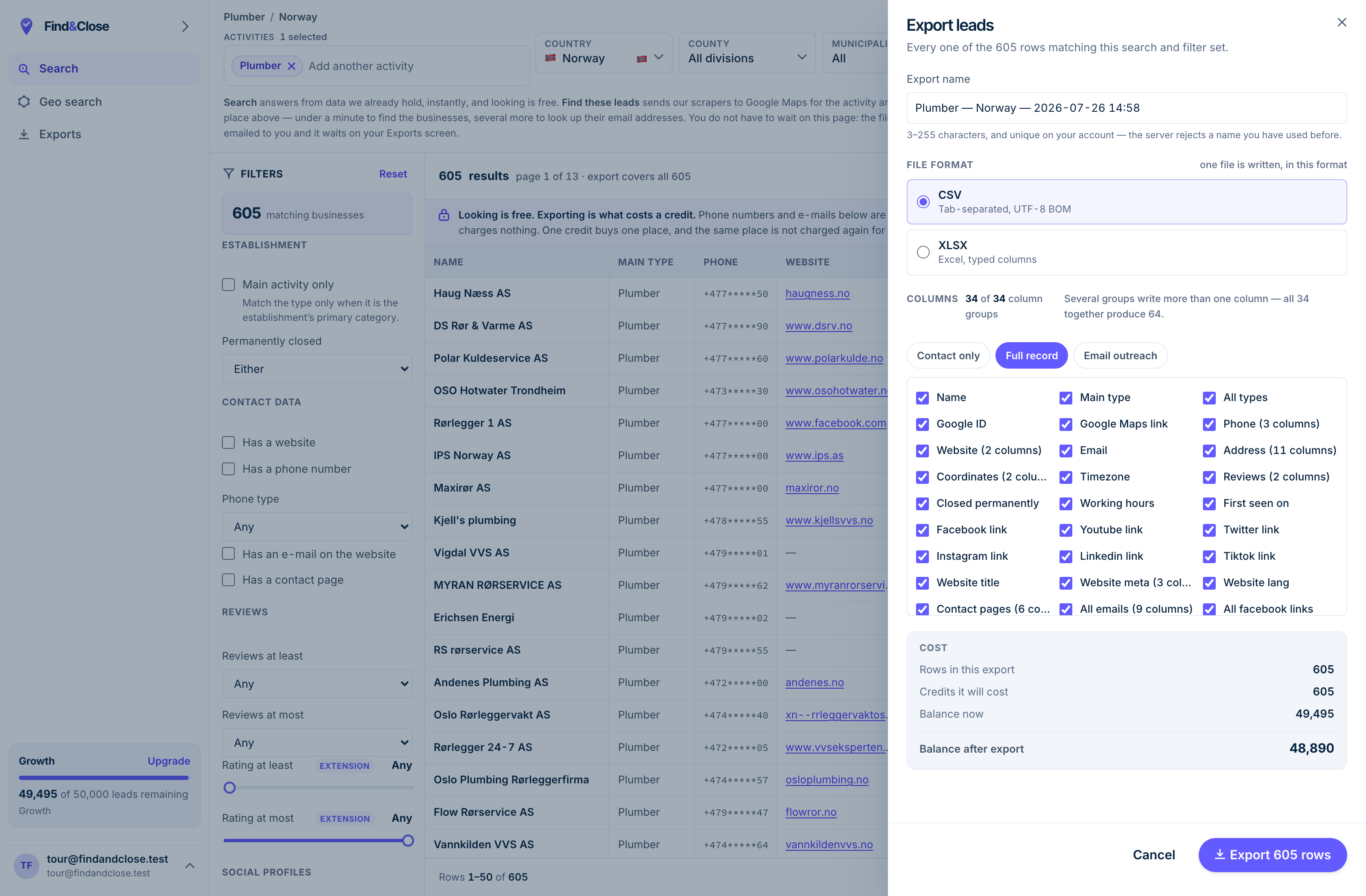The image size is (1366, 896).
Task: Select the CSV file format
Action: 1126,202
